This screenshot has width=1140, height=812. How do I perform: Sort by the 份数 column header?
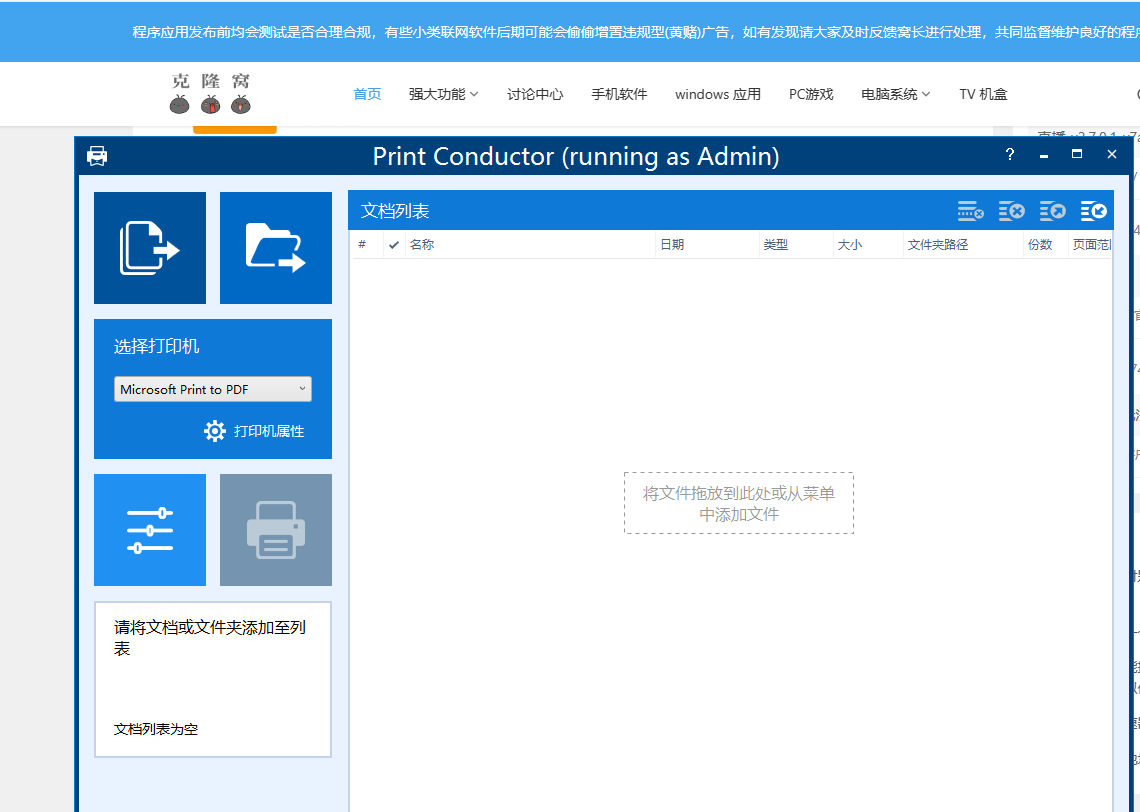[x=1046, y=245]
